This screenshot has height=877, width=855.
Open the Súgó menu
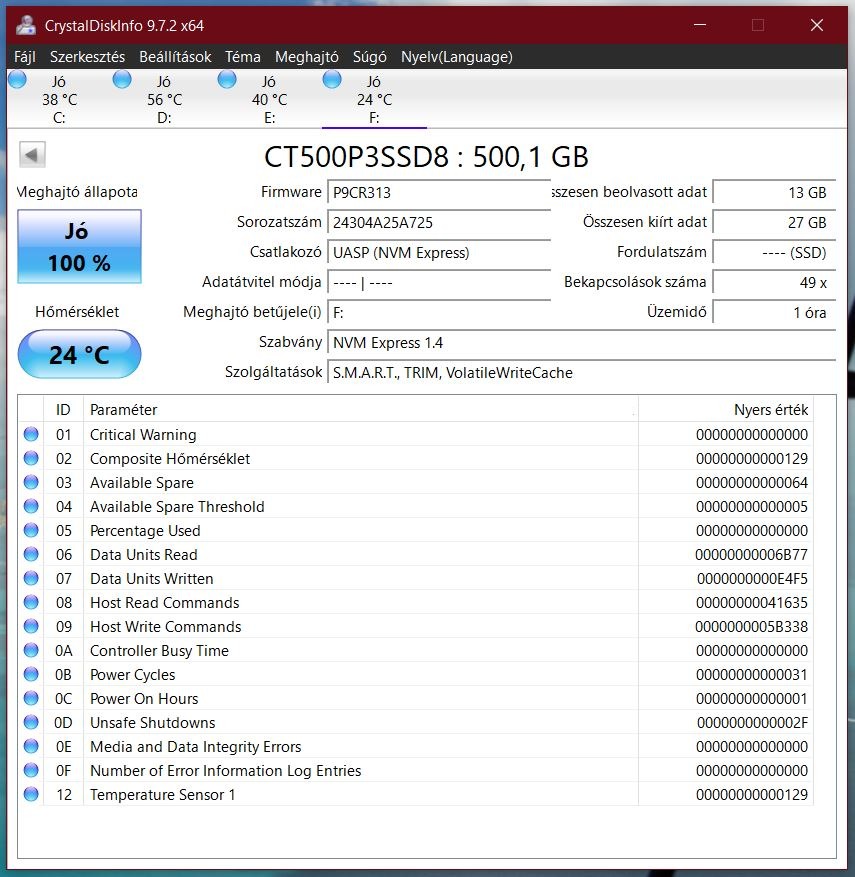(370, 56)
